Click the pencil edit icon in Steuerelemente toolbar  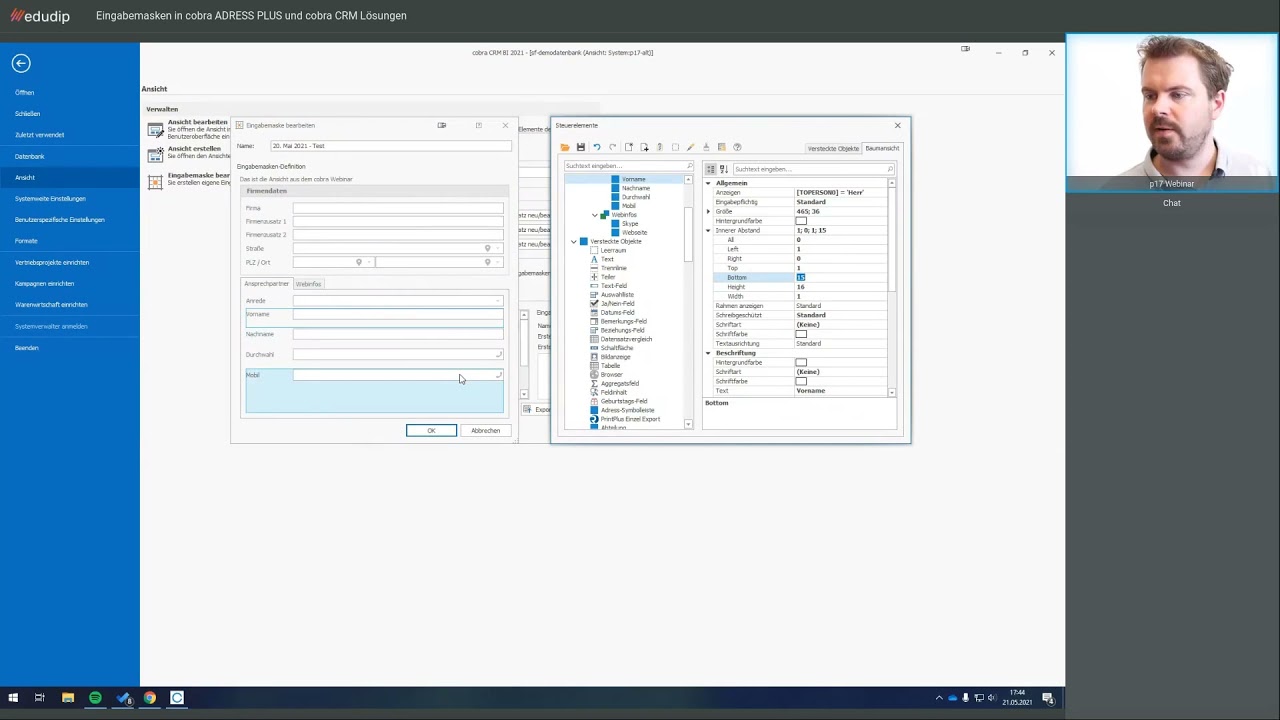point(690,147)
